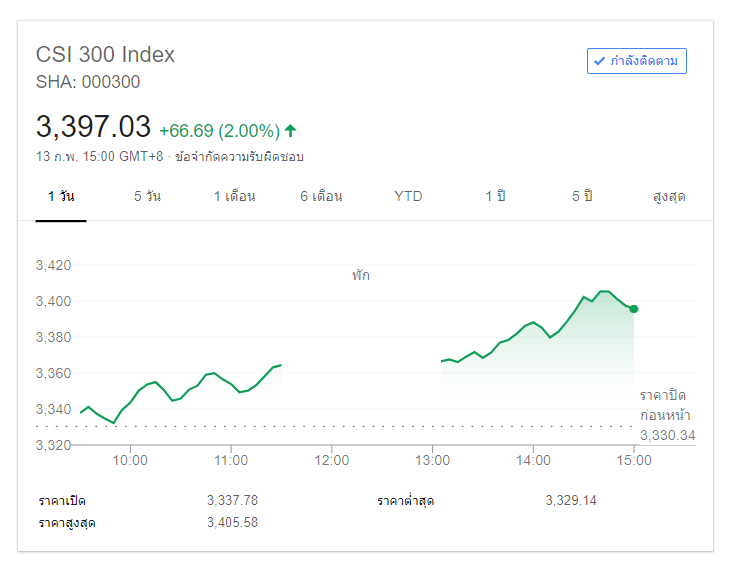Click the green up arrow beside the percent change
736x571 pixels.
click(x=291, y=130)
